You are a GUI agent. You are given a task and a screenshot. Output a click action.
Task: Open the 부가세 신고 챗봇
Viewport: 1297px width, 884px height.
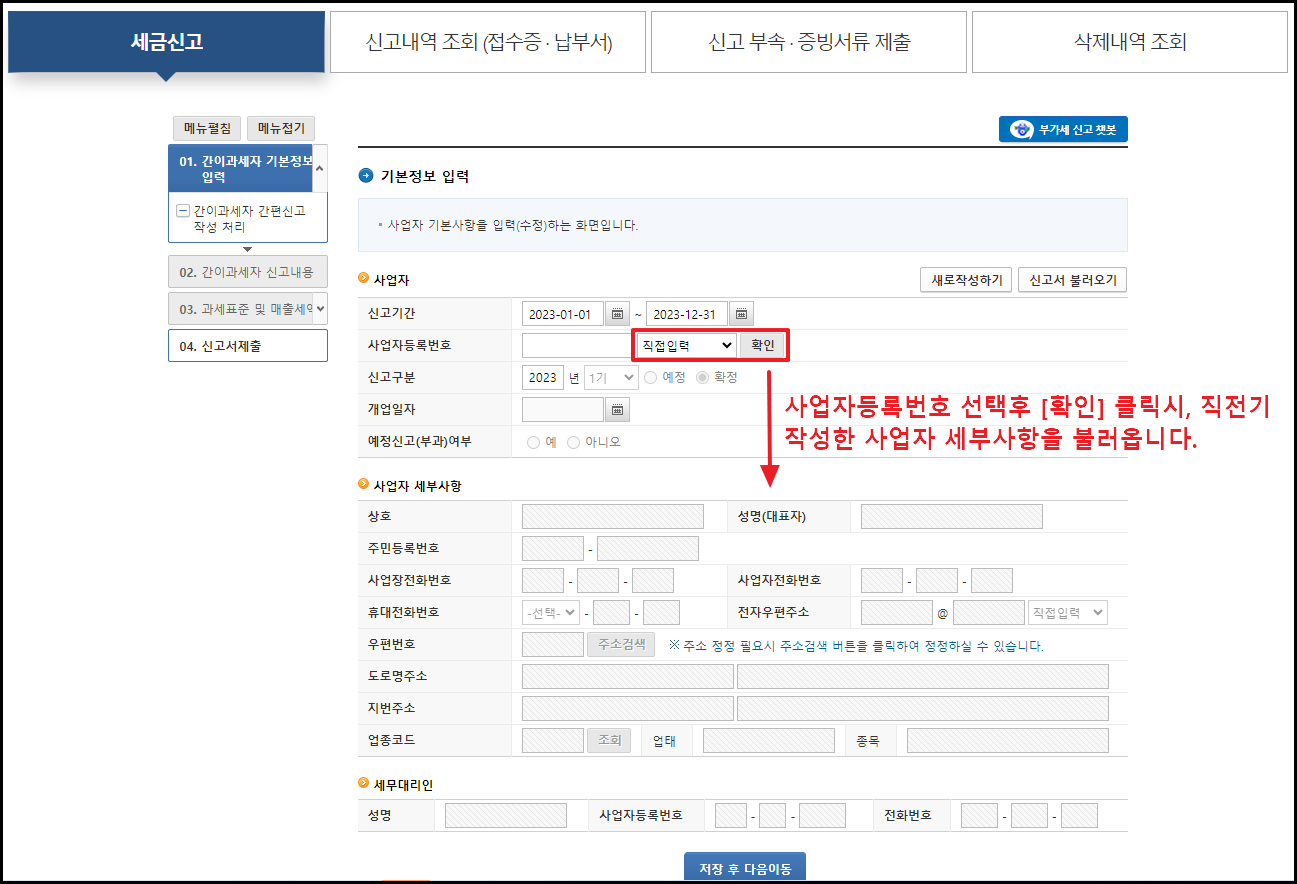[1063, 130]
